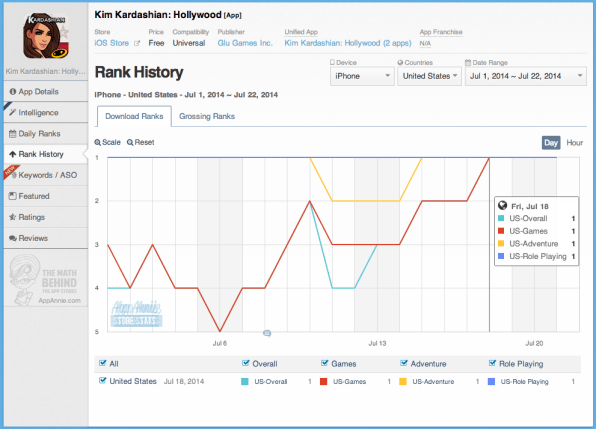Click the Jul 20 axis label
Viewport: 596px width, 429px height.
534,344
